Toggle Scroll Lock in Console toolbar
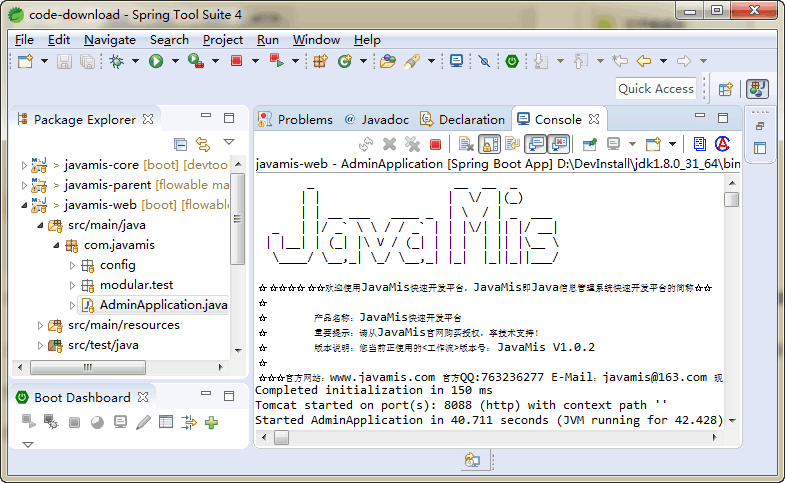This screenshot has height=483, width=785. 490,144
